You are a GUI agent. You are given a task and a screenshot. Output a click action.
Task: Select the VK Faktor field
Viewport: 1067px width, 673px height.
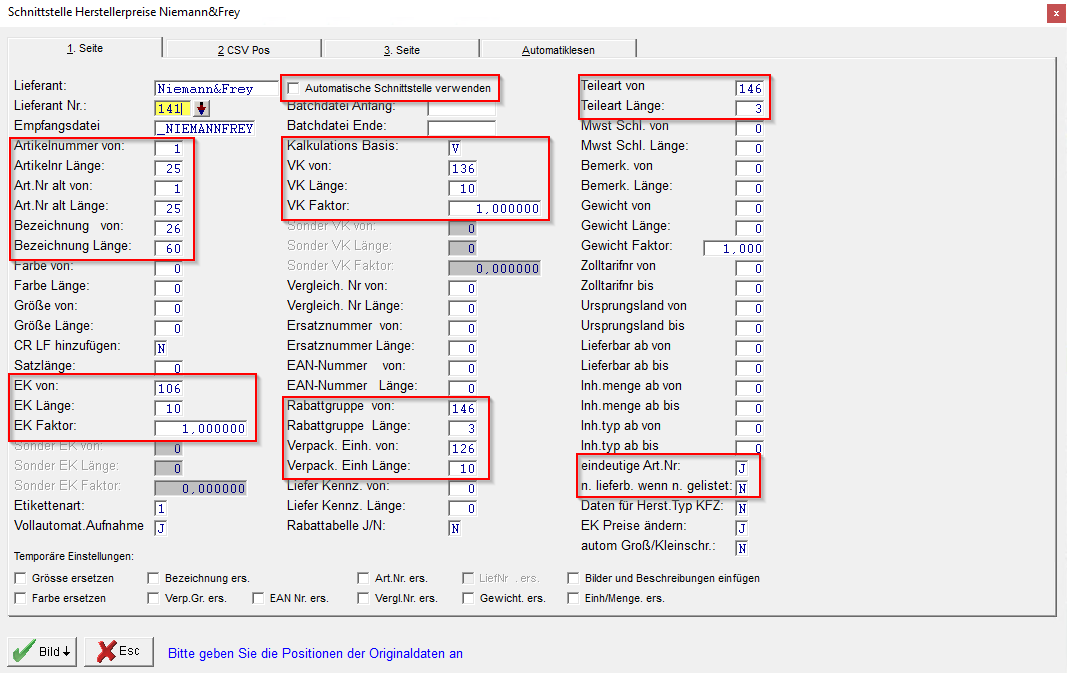(x=495, y=209)
